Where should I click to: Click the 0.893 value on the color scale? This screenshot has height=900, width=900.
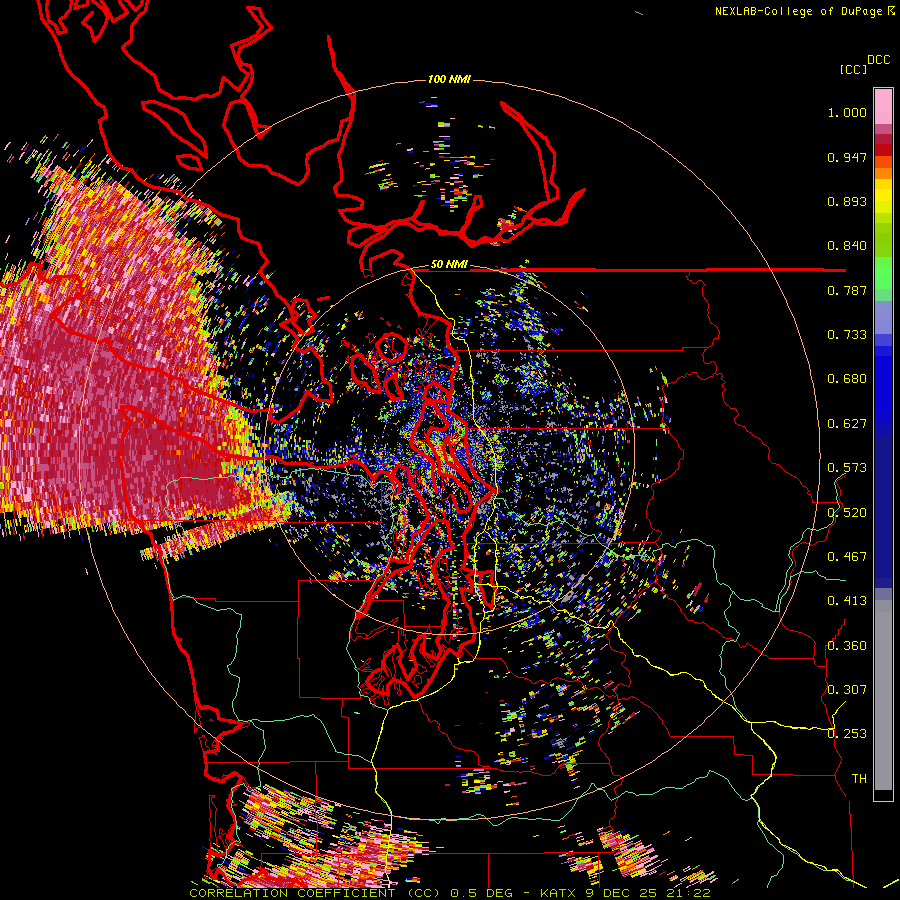coord(847,201)
